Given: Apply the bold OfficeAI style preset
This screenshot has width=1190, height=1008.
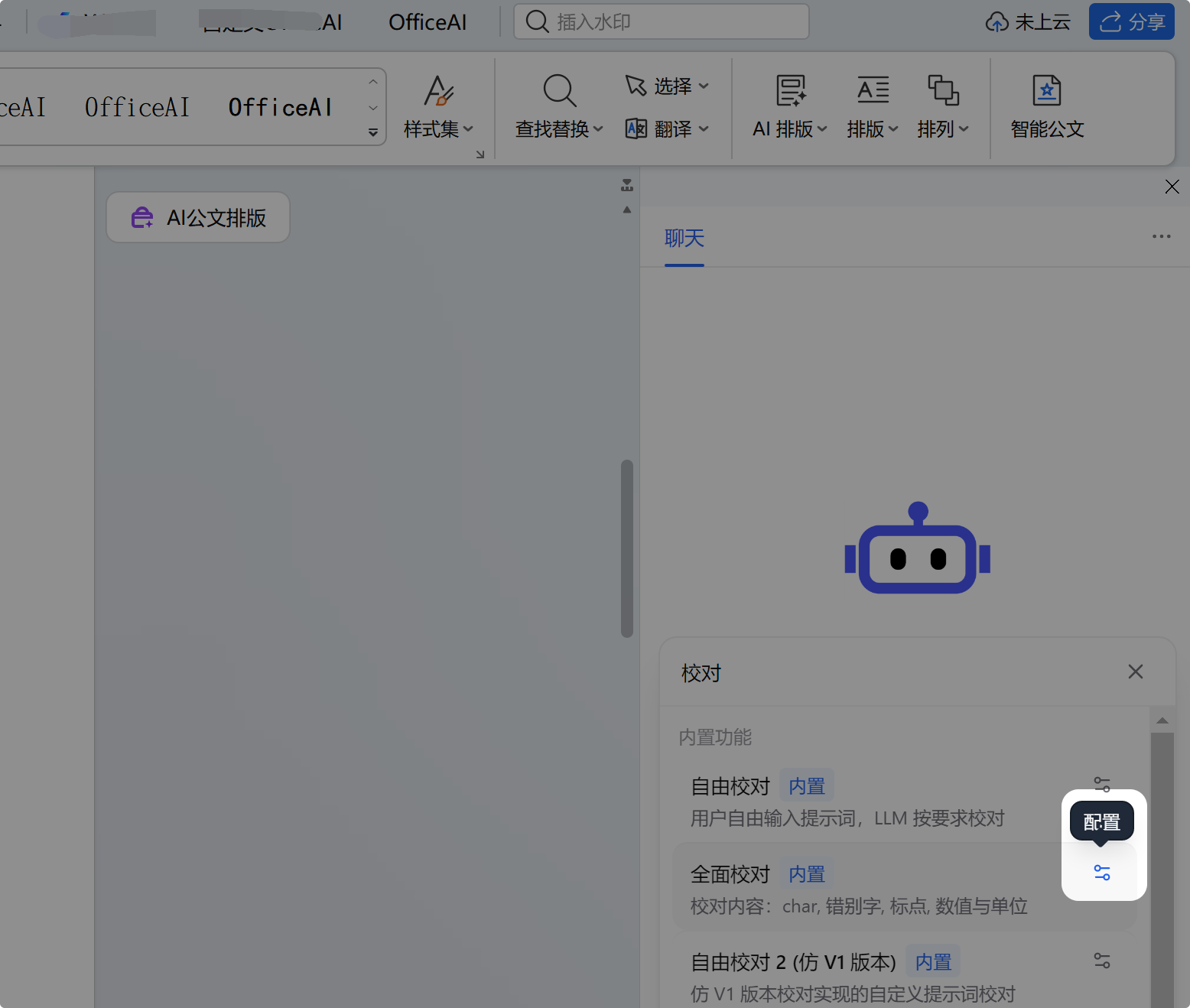Looking at the screenshot, I should [281, 107].
